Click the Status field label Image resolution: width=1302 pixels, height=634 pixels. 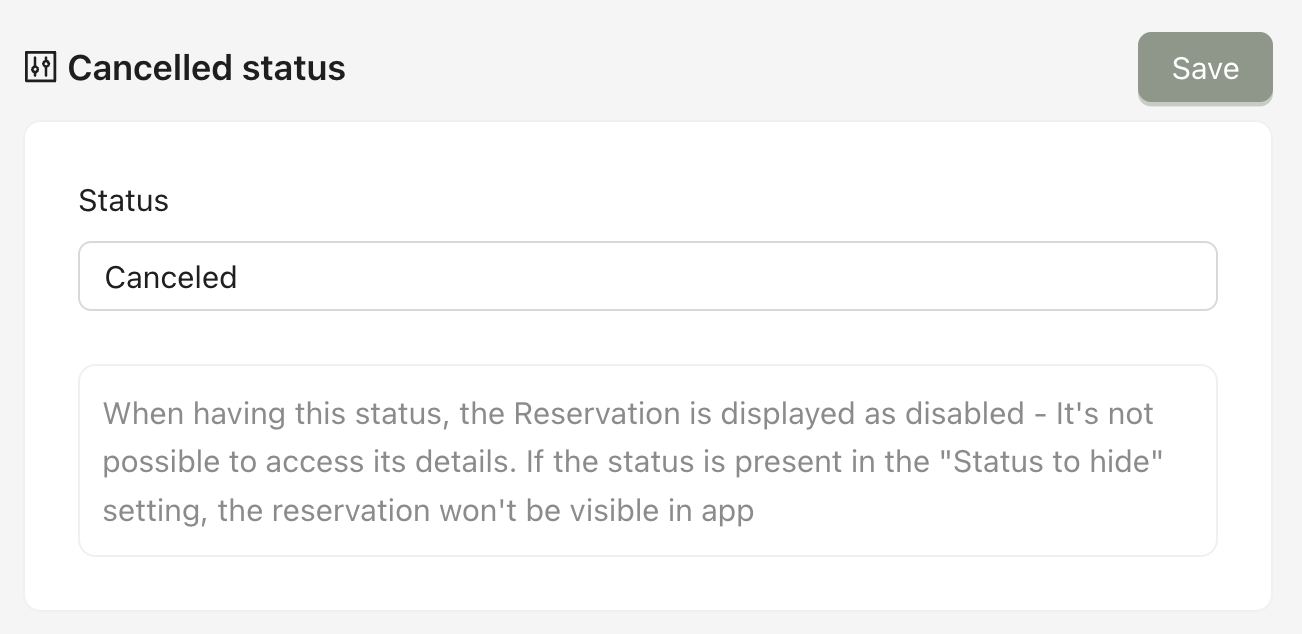coord(123,200)
